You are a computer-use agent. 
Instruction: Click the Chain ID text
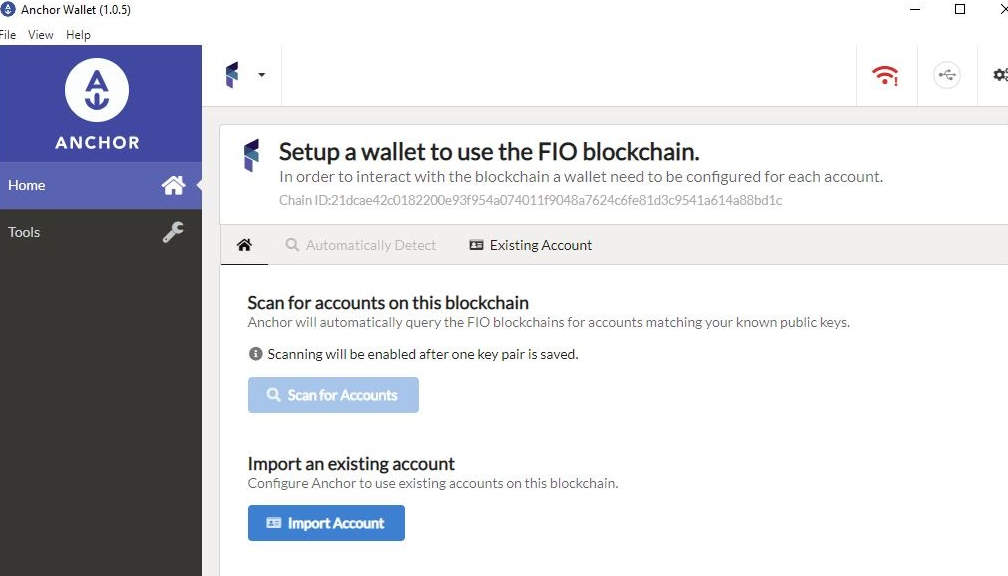coord(530,200)
